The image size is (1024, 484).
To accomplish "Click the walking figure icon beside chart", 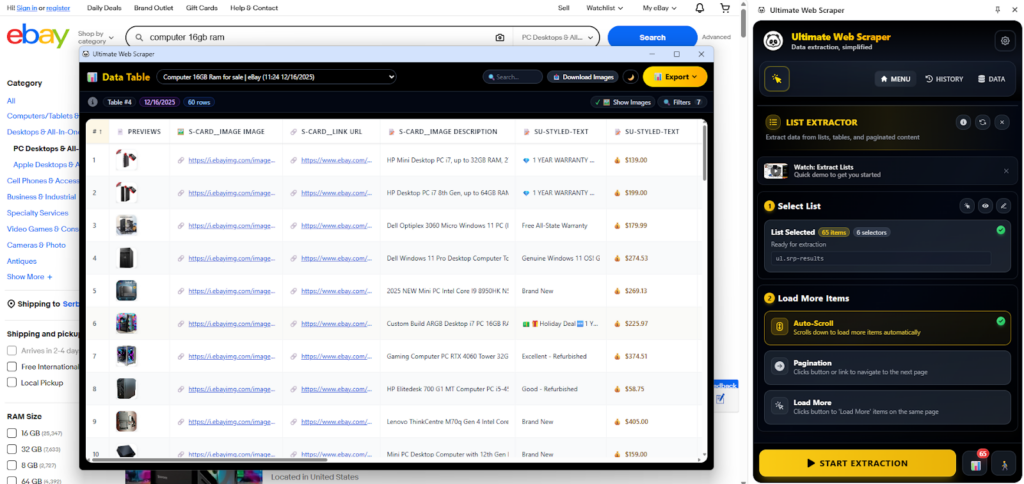I will [1004, 464].
